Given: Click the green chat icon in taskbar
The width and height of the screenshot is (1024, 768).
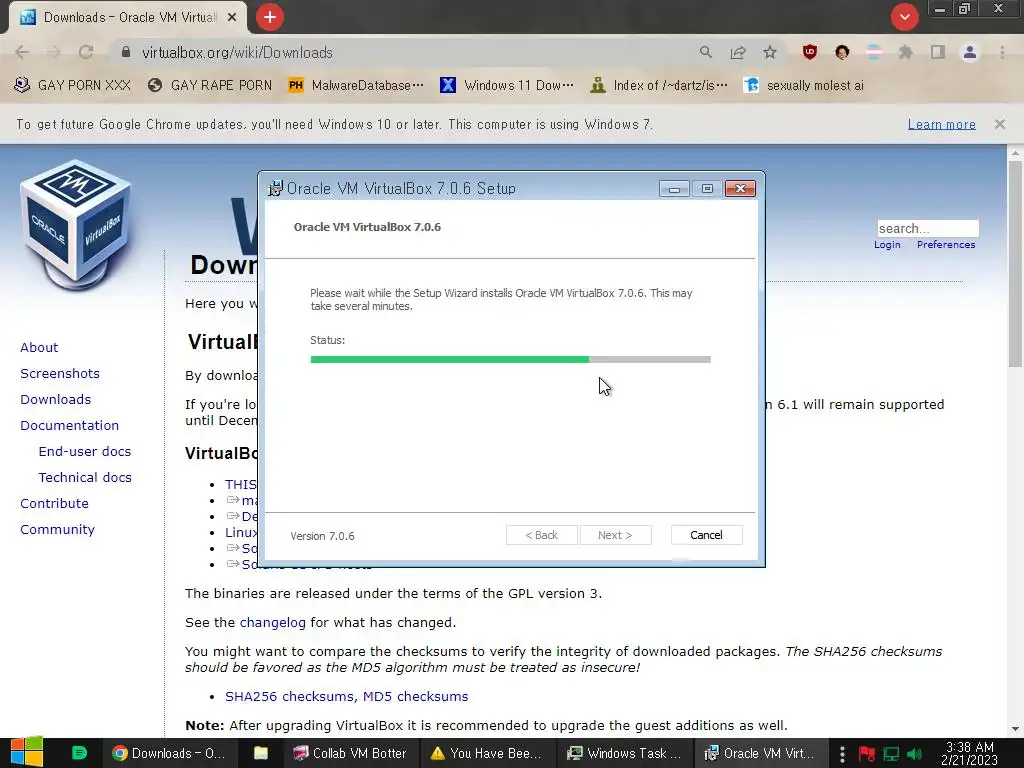Looking at the screenshot, I should [x=79, y=753].
